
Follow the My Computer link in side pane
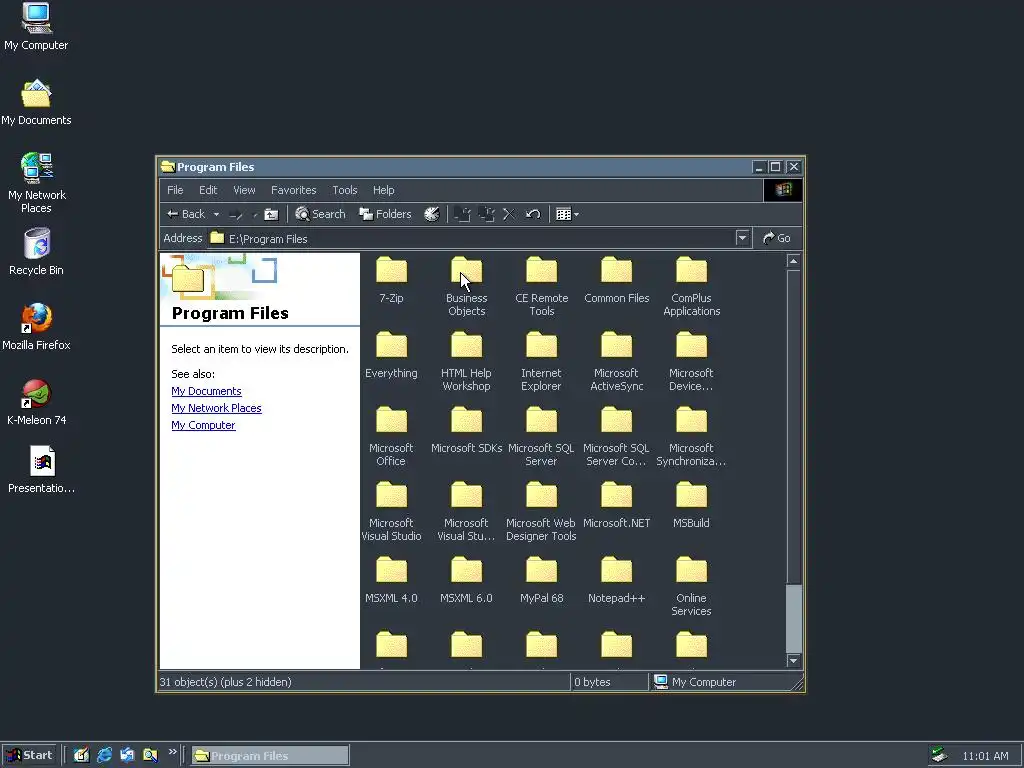click(203, 425)
